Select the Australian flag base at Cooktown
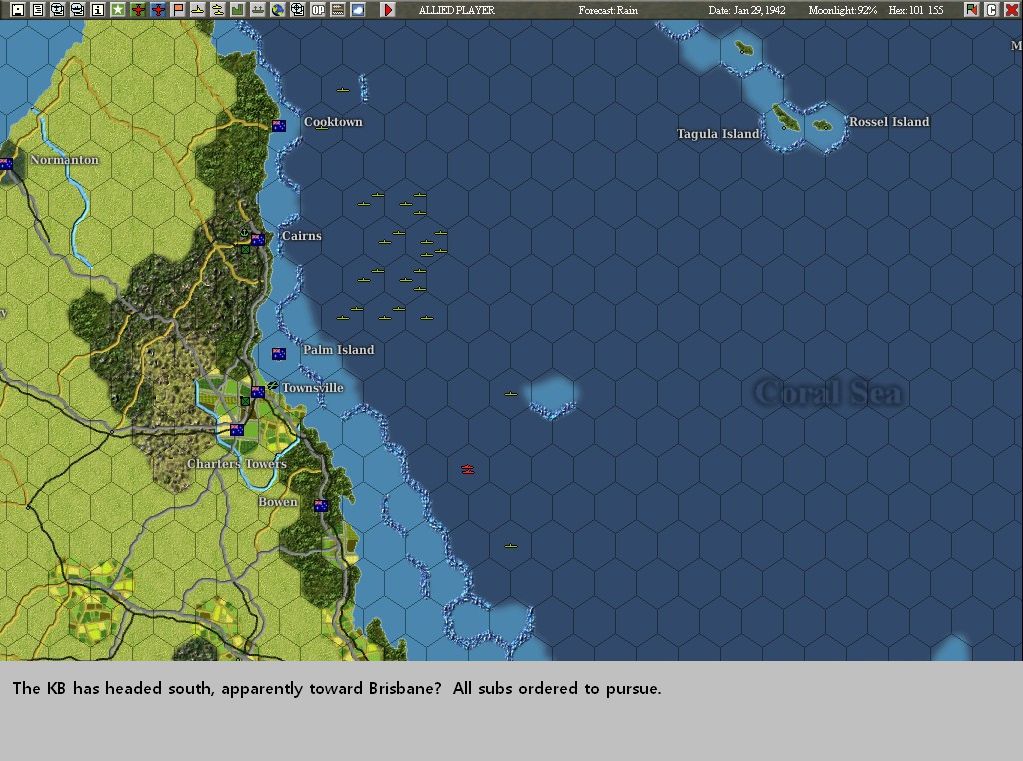Viewport: 1023px width, 761px height. click(279, 126)
